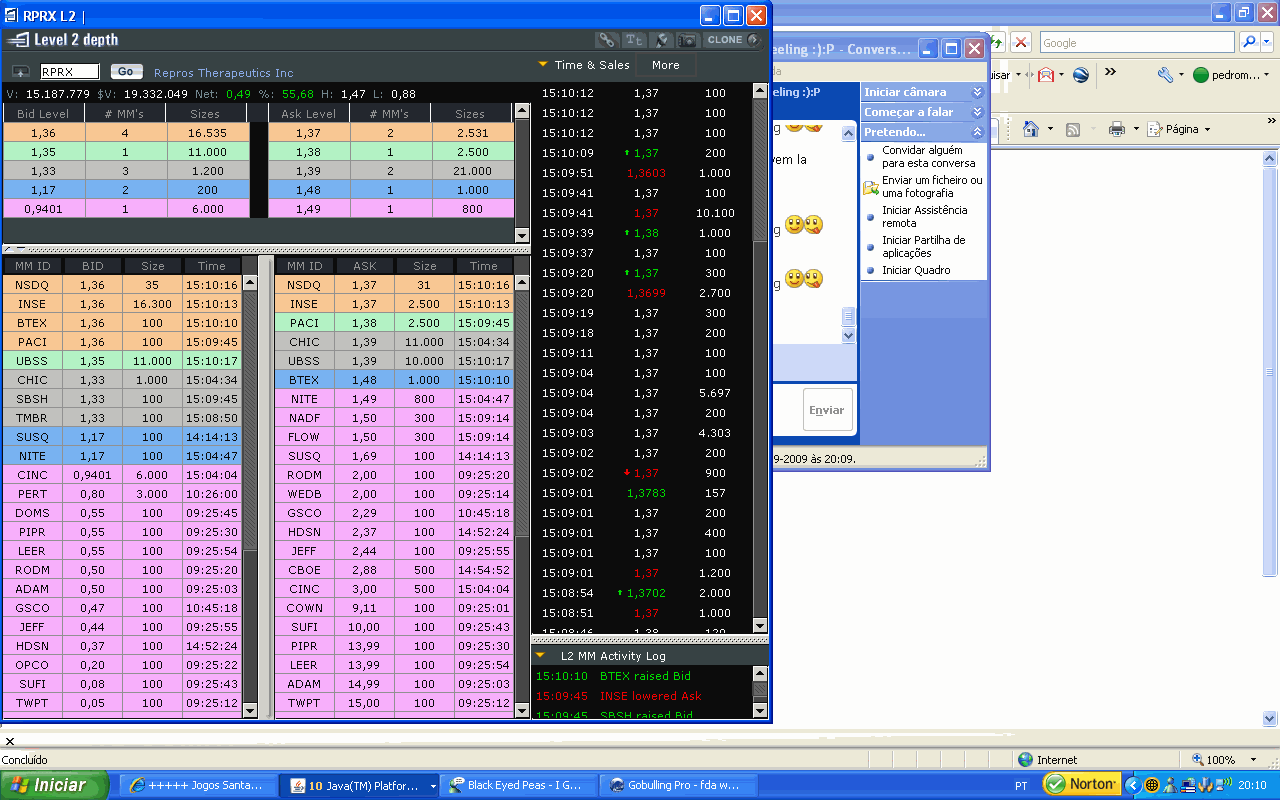This screenshot has height=800, width=1280.
Task: Click scroll down arrow of Time & Sales list
Action: click(x=760, y=626)
